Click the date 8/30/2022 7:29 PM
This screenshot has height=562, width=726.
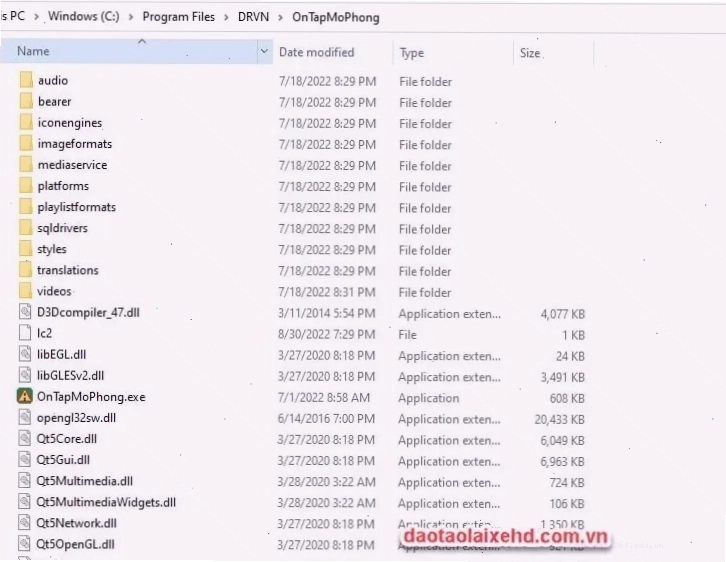(x=326, y=334)
